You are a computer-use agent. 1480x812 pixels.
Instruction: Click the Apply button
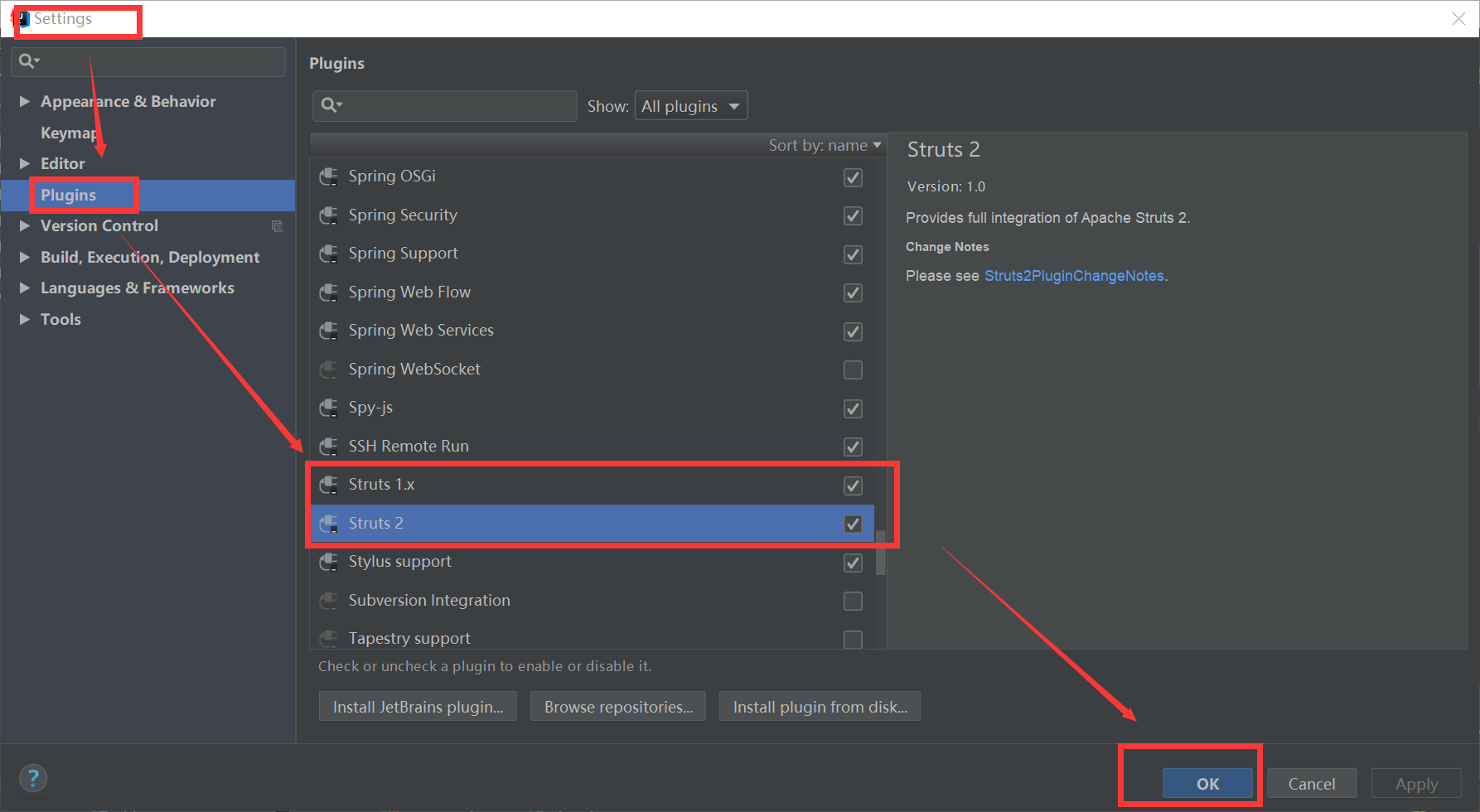[1416, 784]
